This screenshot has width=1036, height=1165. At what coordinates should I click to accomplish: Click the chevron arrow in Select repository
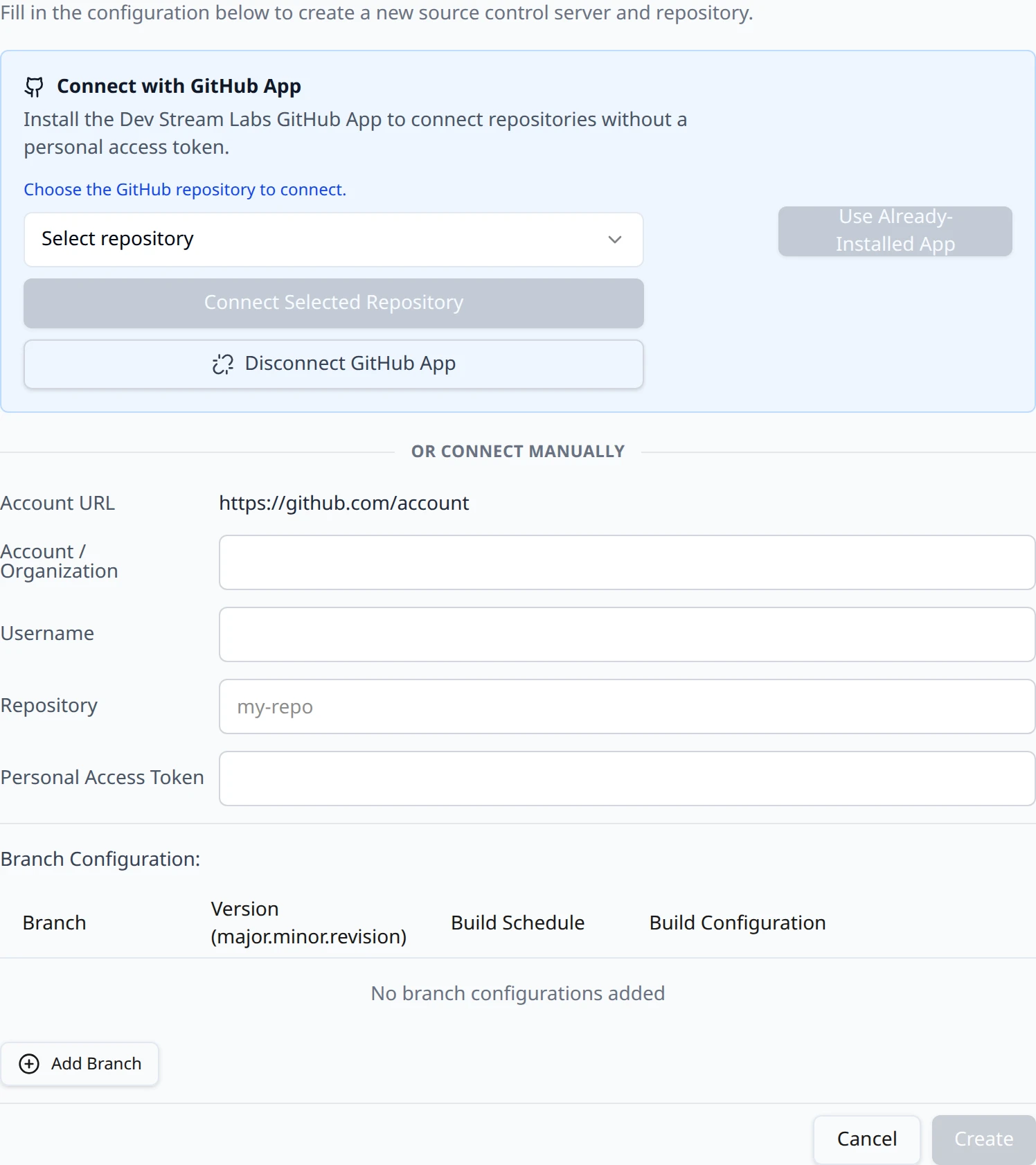(614, 240)
